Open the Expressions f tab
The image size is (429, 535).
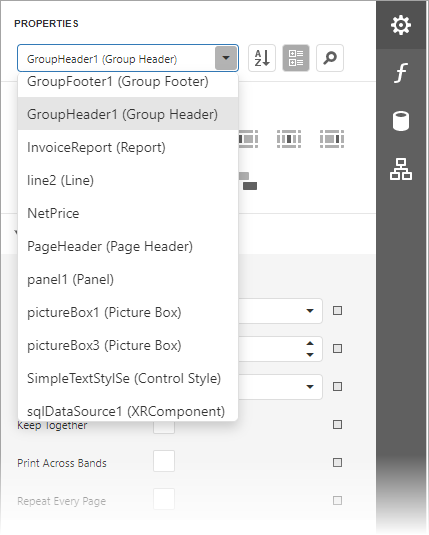click(x=401, y=73)
